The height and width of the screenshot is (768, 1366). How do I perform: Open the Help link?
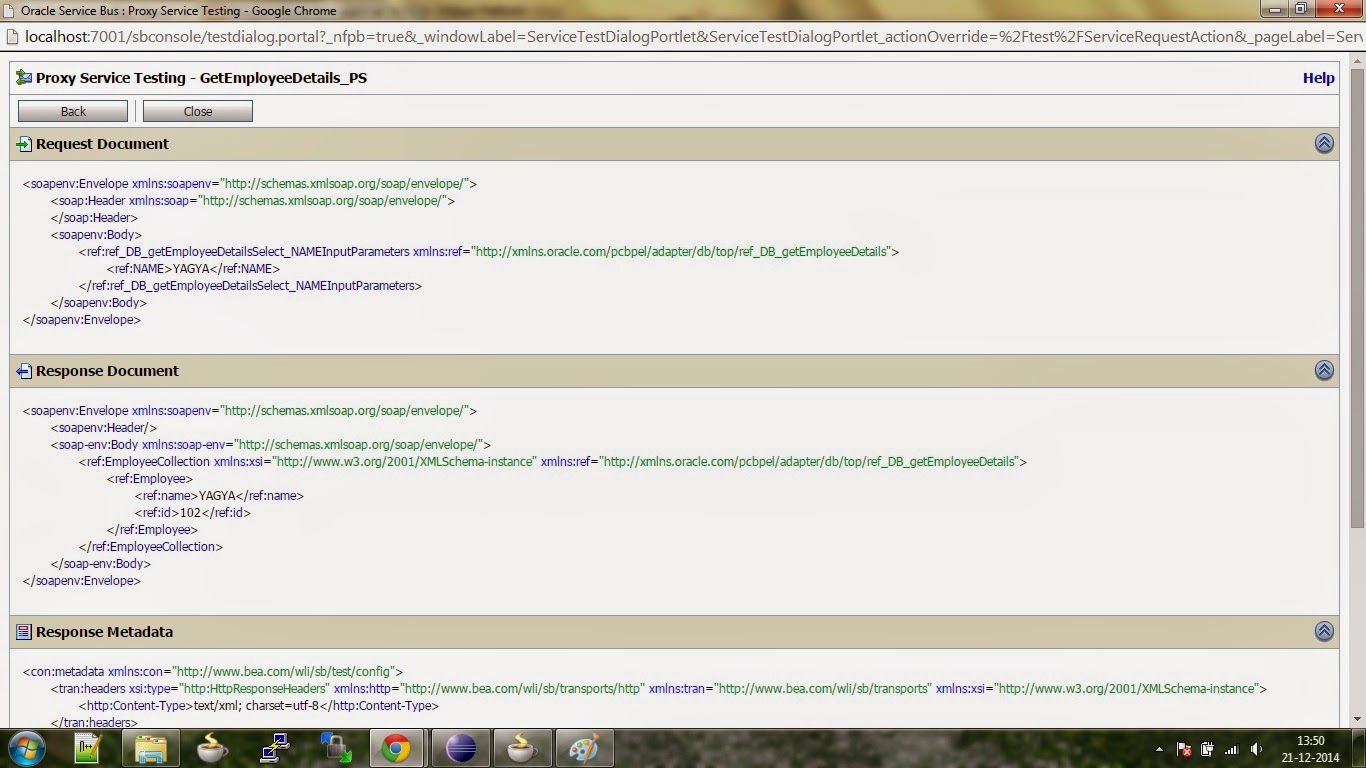[1318, 78]
